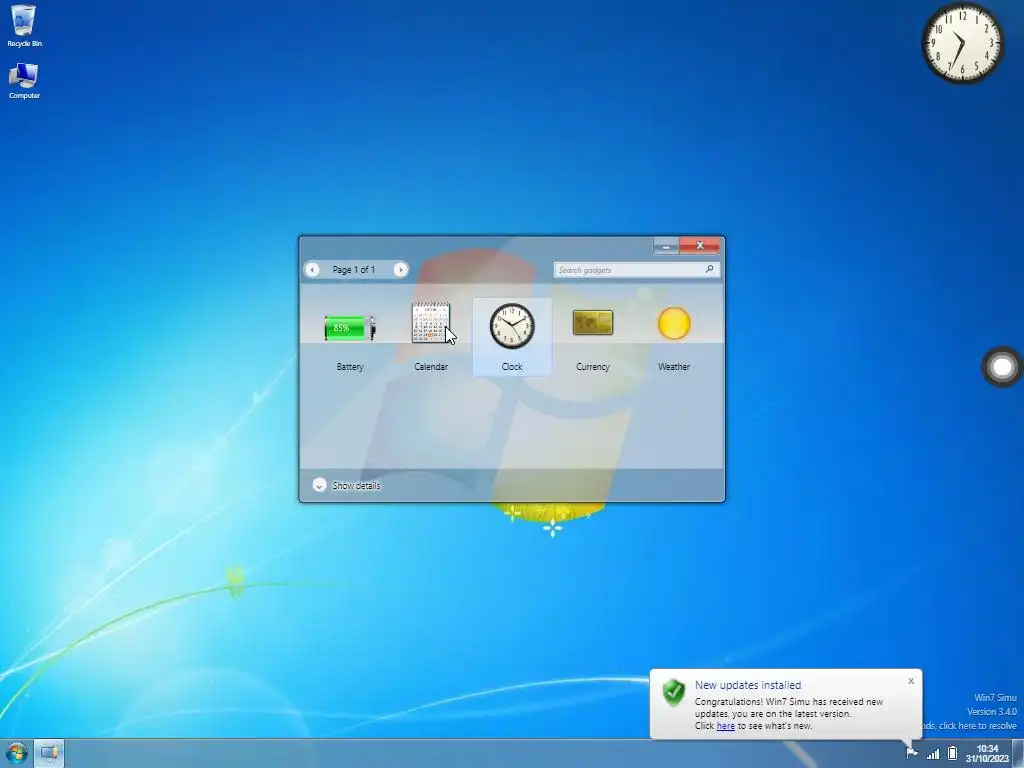
Task: Click the 'Weather' gadget label
Action: (x=674, y=367)
